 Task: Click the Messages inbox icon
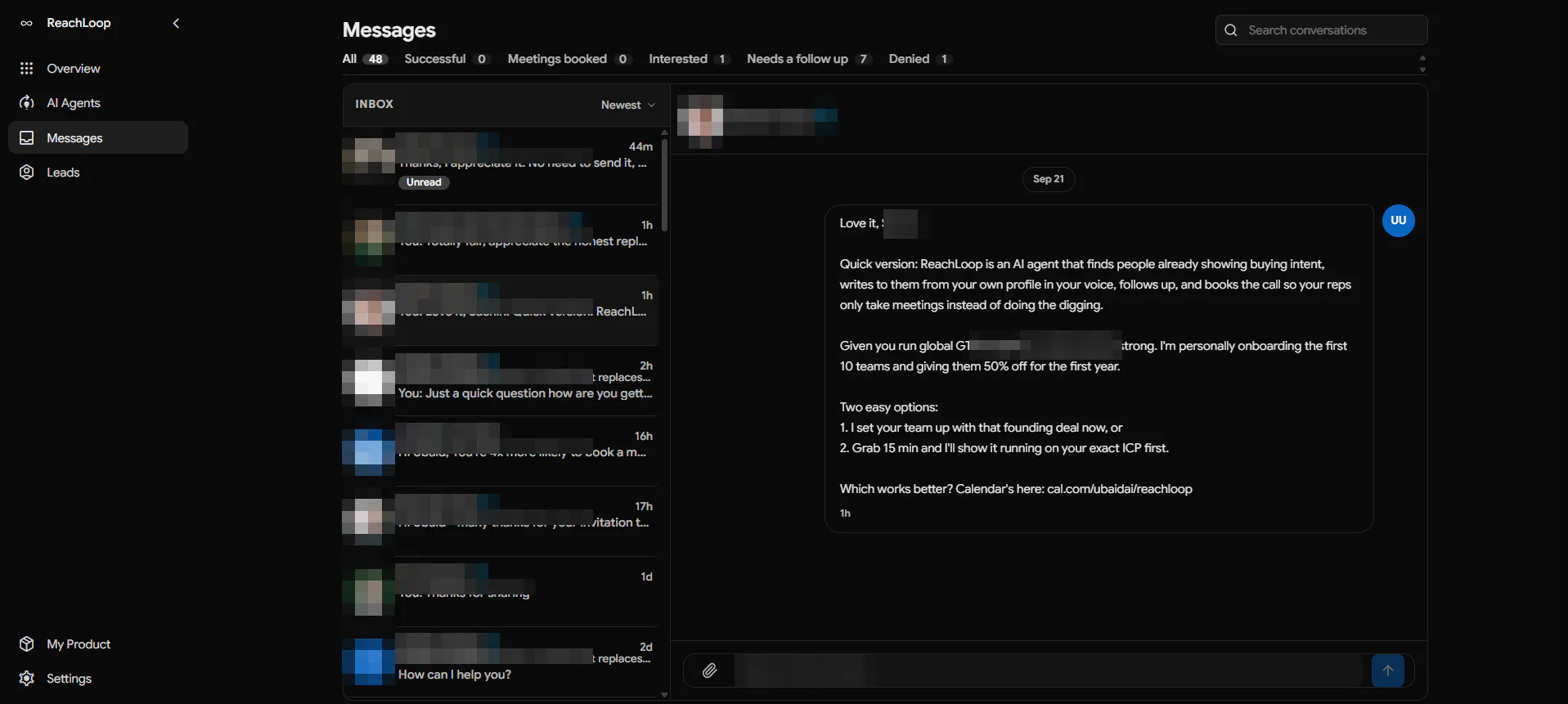[x=26, y=138]
